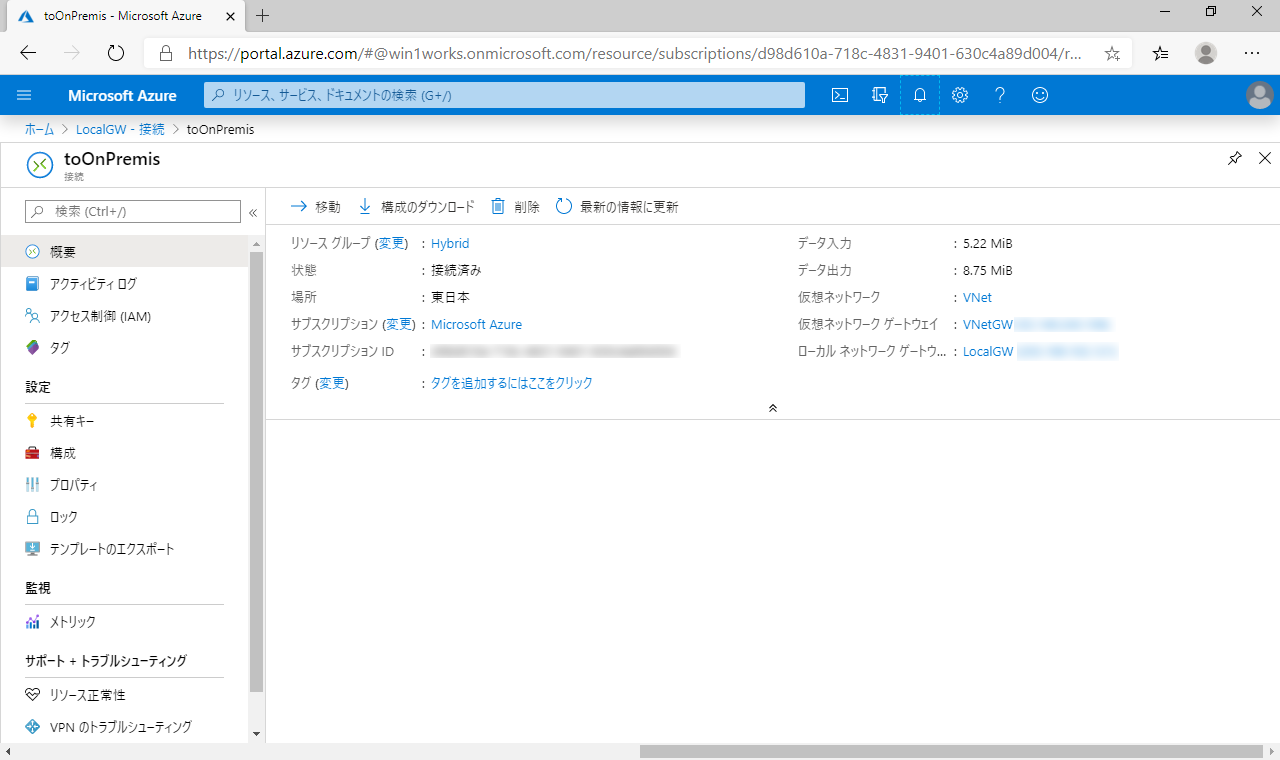Open the notifications bell
This screenshot has width=1280, height=760.
pos(920,95)
